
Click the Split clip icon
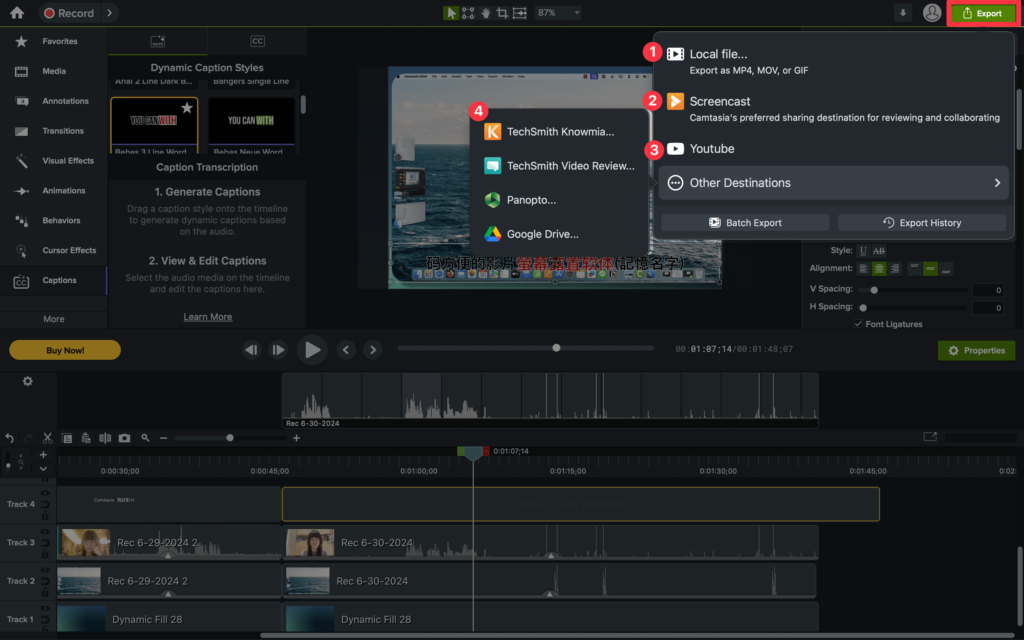click(104, 438)
